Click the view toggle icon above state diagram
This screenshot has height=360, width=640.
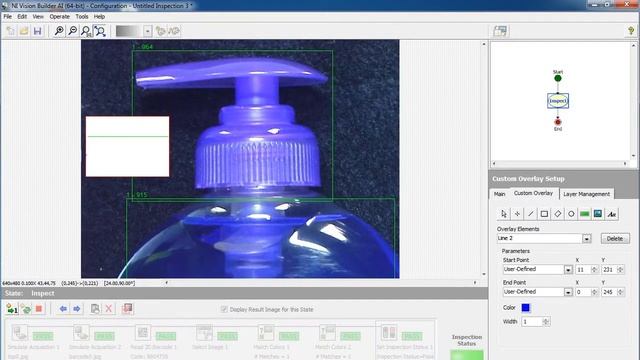500,31
